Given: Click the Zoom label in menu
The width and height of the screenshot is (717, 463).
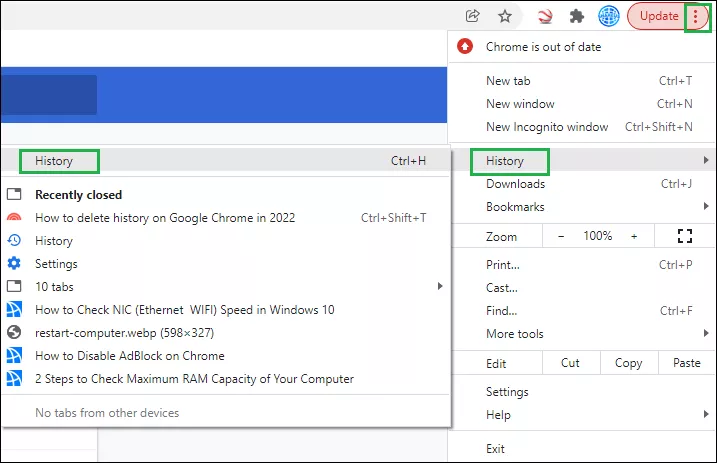Looking at the screenshot, I should click(x=502, y=237).
